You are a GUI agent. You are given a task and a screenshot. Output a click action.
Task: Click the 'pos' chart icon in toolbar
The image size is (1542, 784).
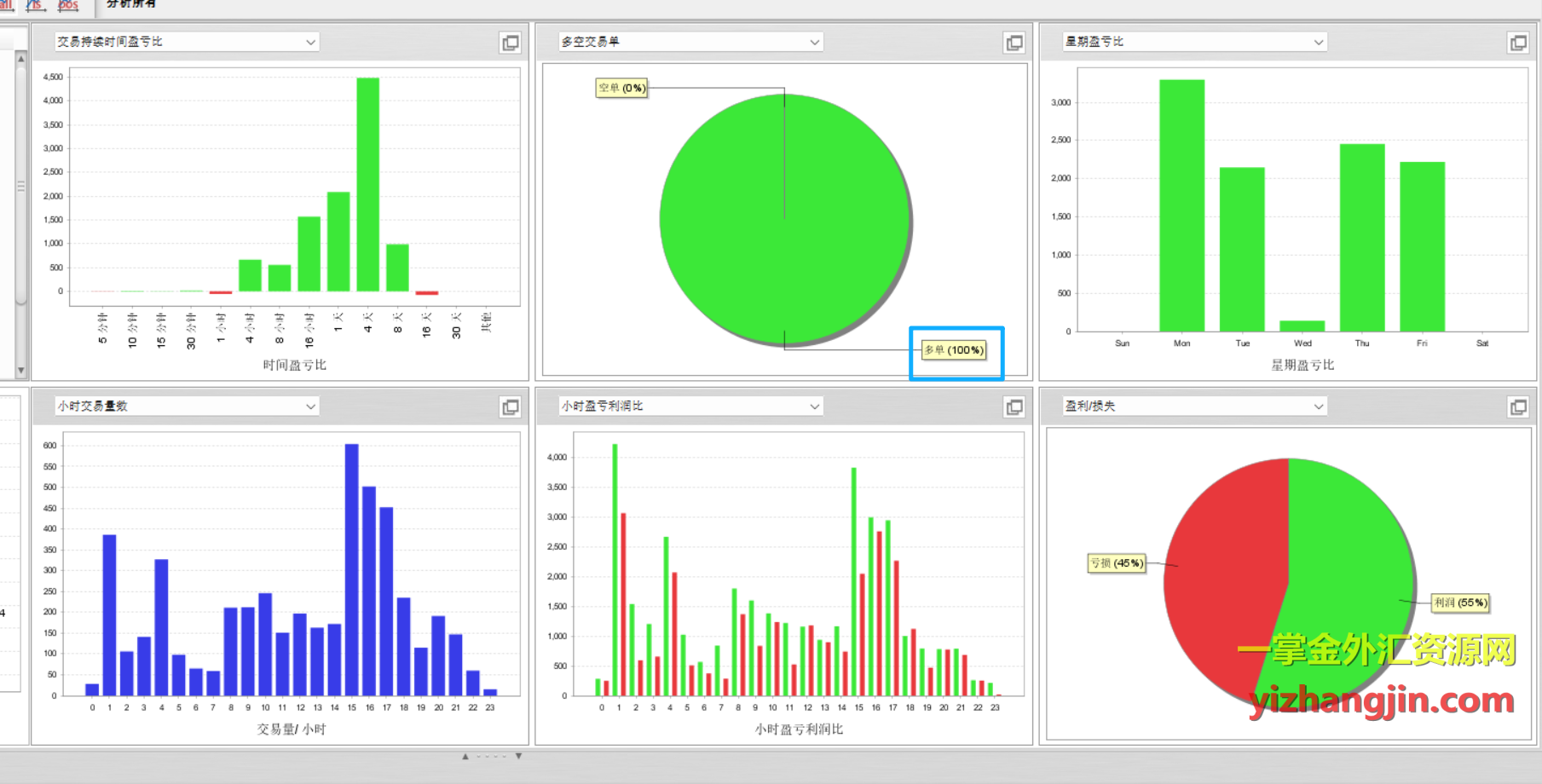(x=67, y=4)
